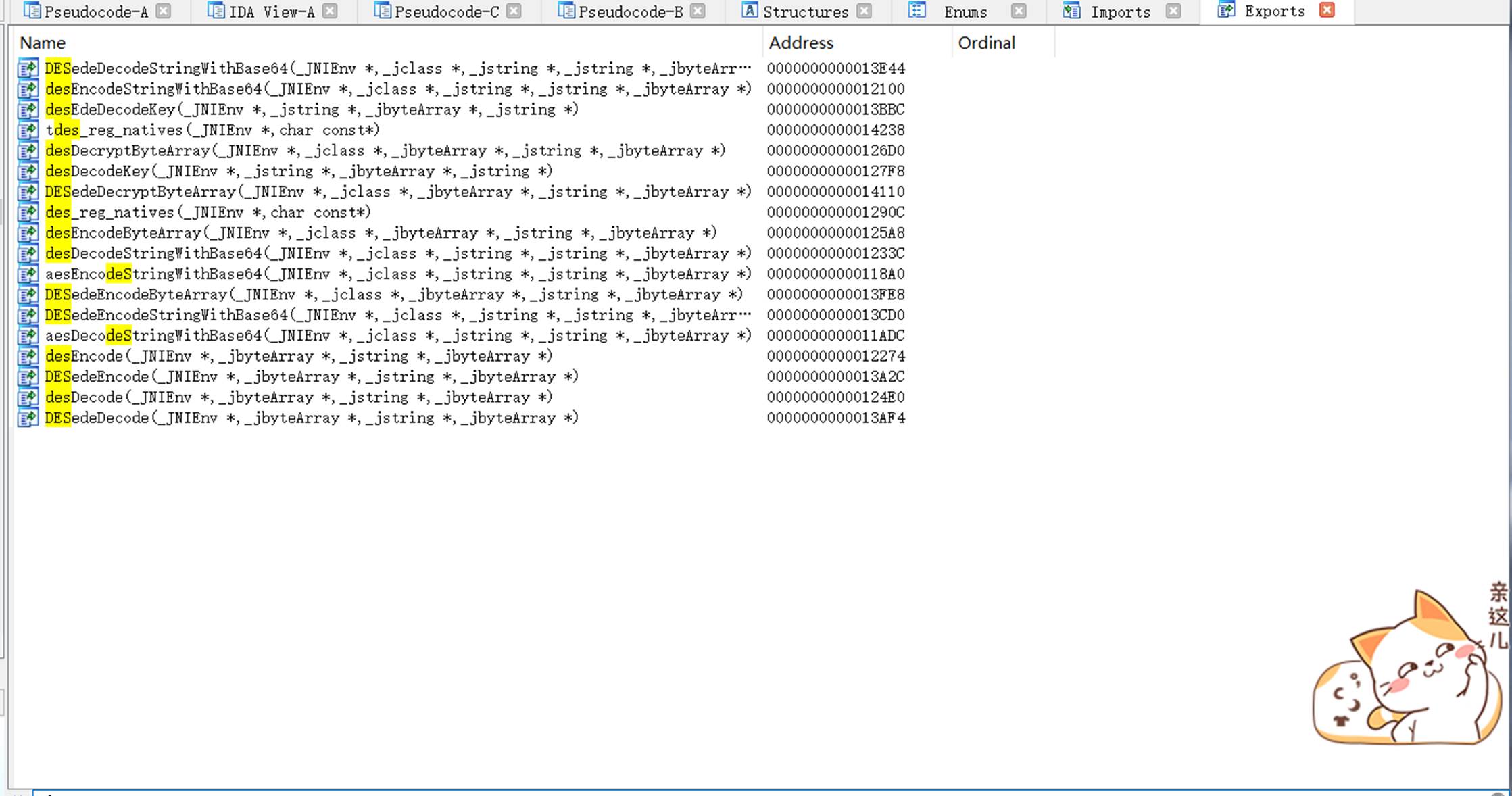Screen dimensions: 1512x796
Task: Close the Exports tab
Action: coord(1327,10)
